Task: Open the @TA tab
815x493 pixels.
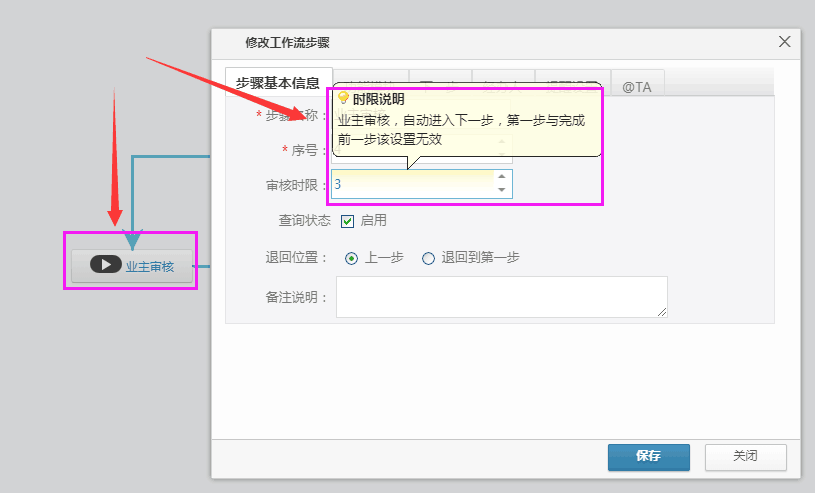Action: click(636, 87)
